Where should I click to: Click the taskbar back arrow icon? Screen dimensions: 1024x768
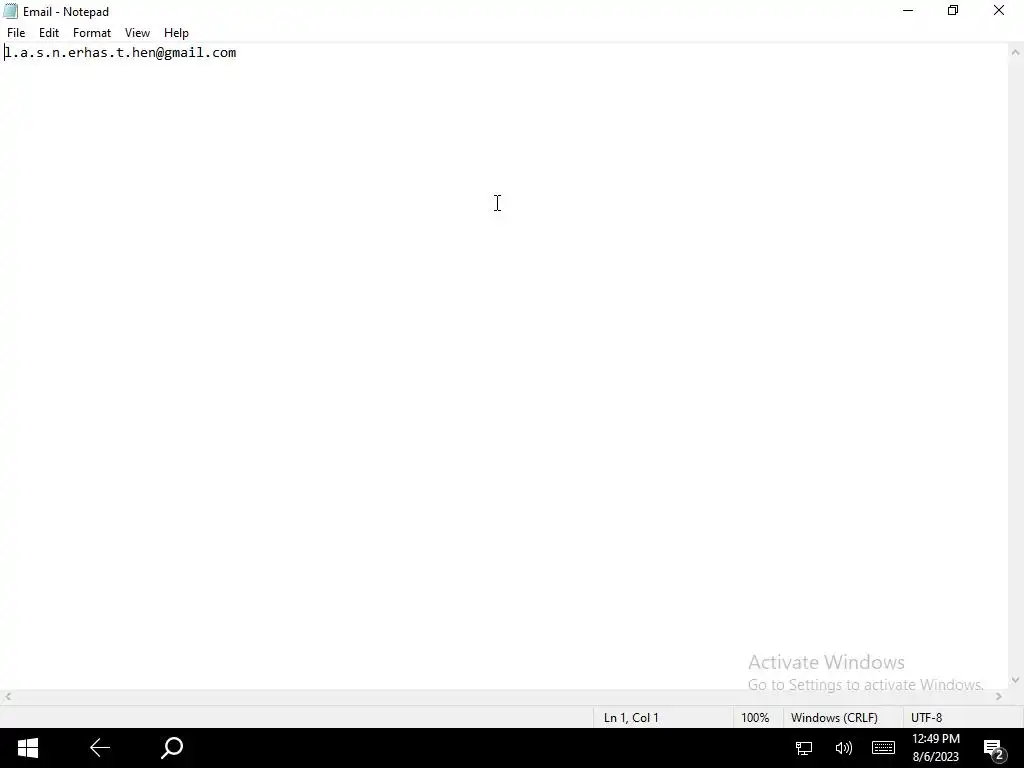pyautogui.click(x=100, y=748)
